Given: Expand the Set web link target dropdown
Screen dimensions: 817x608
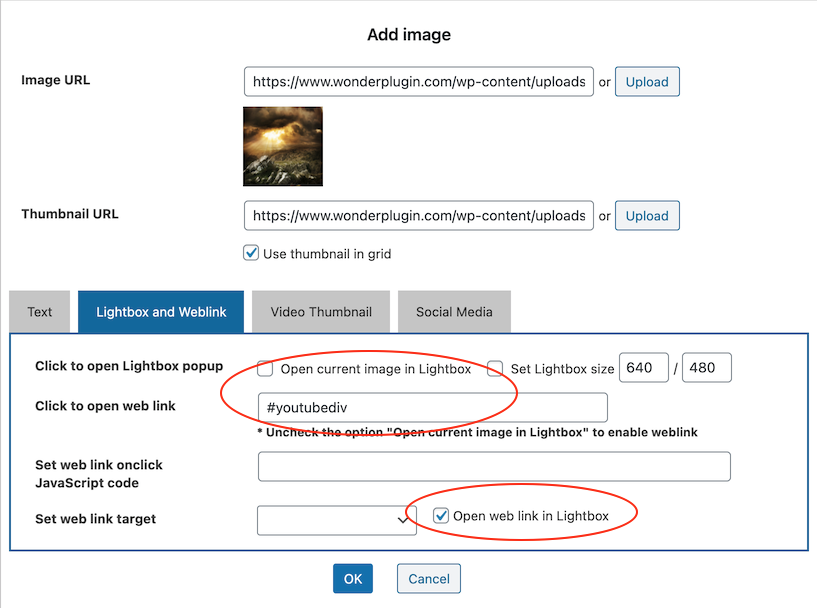Looking at the screenshot, I should coord(336,519).
